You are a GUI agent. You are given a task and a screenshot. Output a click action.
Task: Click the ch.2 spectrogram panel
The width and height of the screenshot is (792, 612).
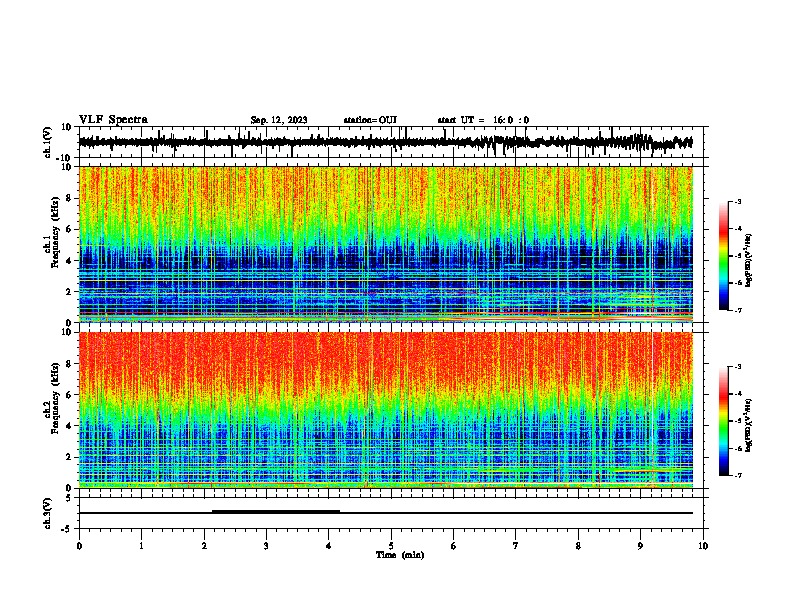tap(386, 410)
